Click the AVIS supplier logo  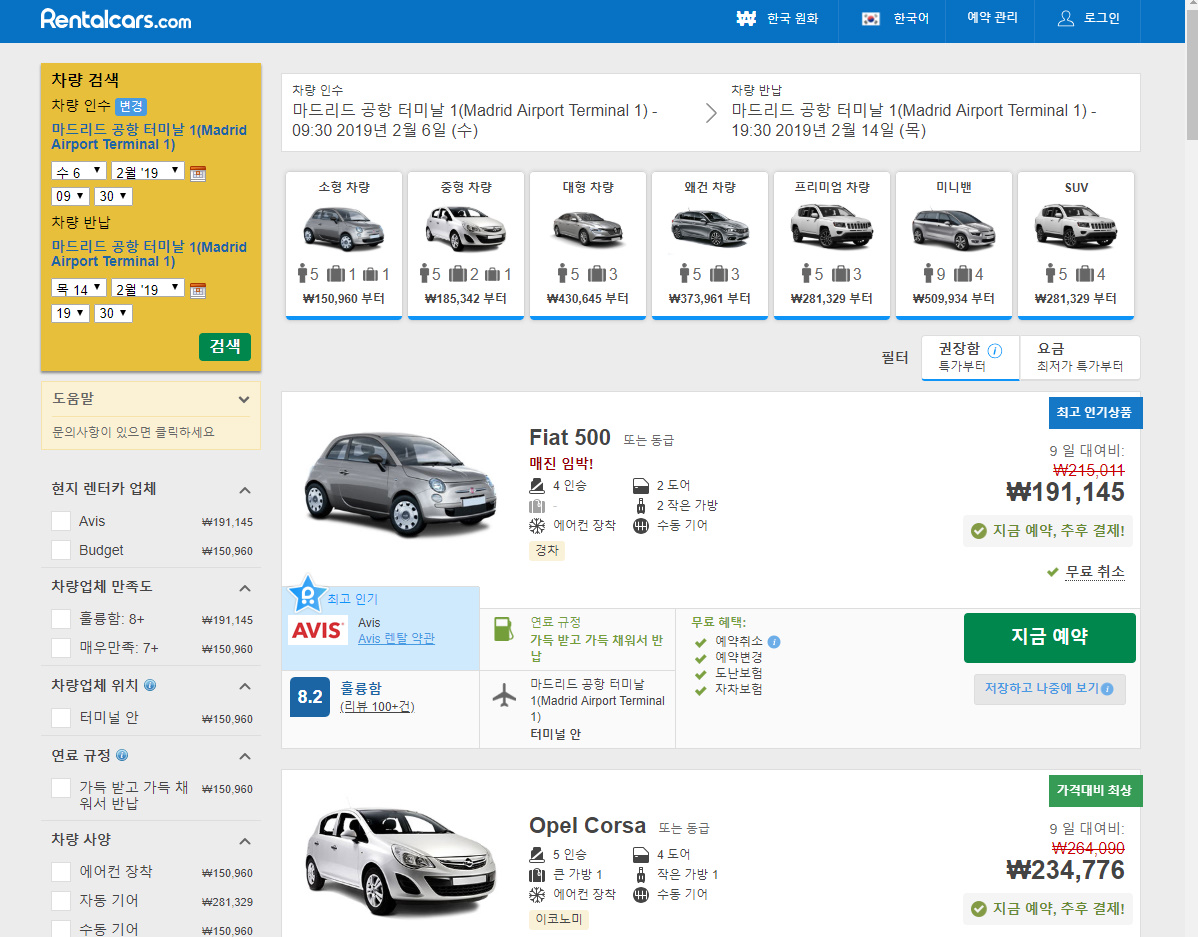[317, 630]
